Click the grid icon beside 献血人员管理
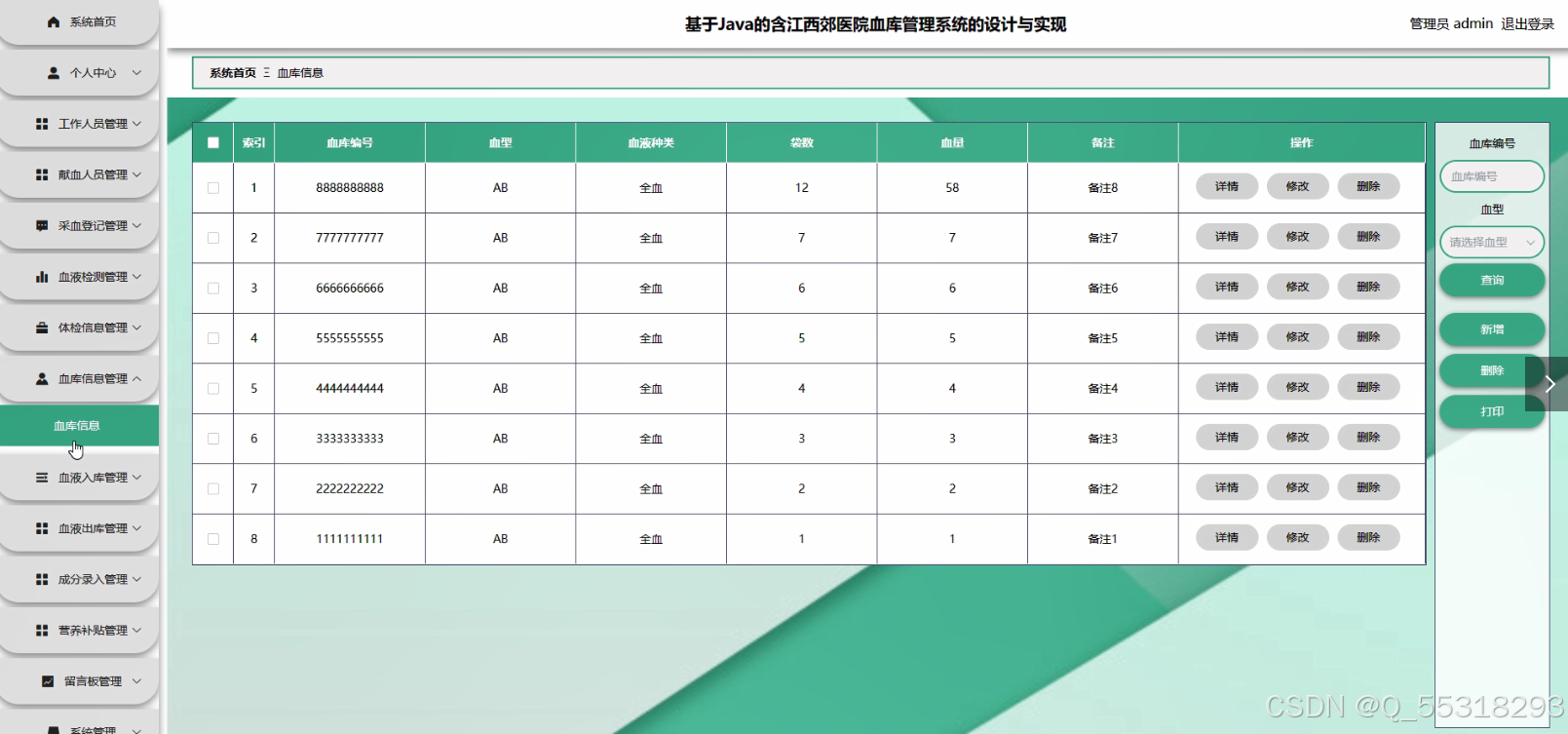 pyautogui.click(x=42, y=174)
